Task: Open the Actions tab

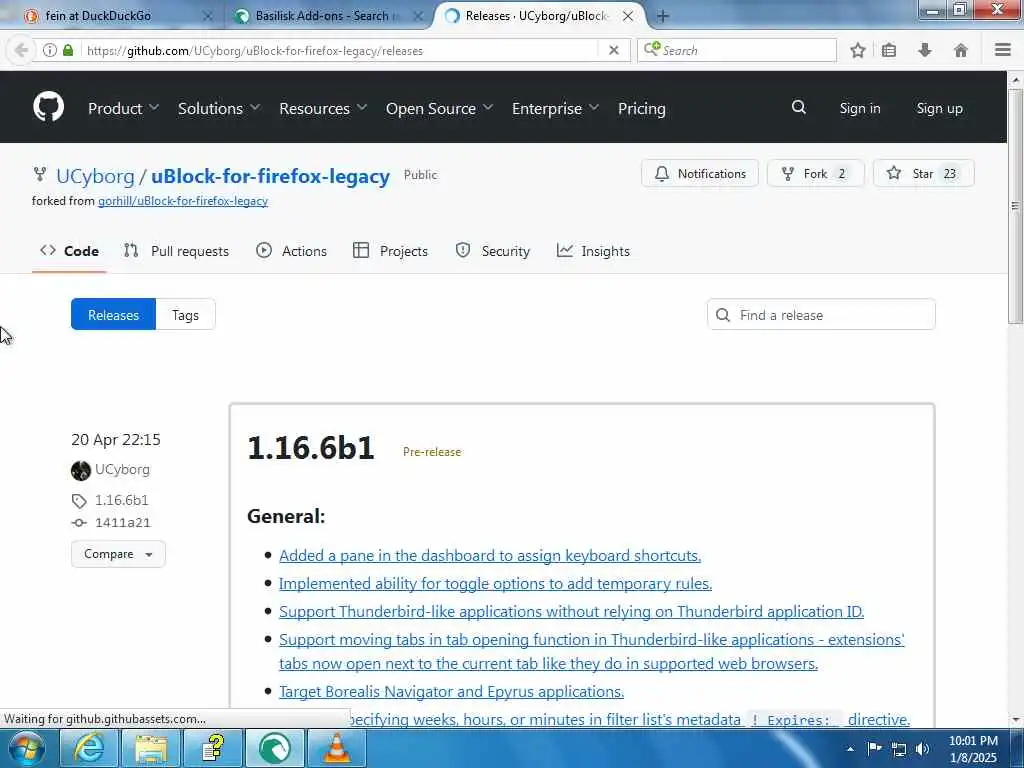Action: point(291,251)
